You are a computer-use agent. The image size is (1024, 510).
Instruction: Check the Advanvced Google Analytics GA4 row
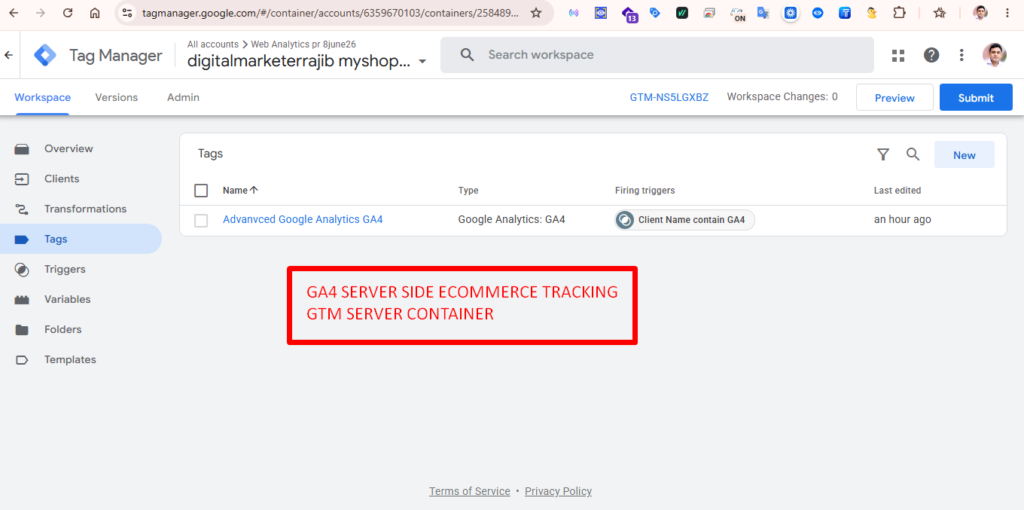click(x=201, y=221)
